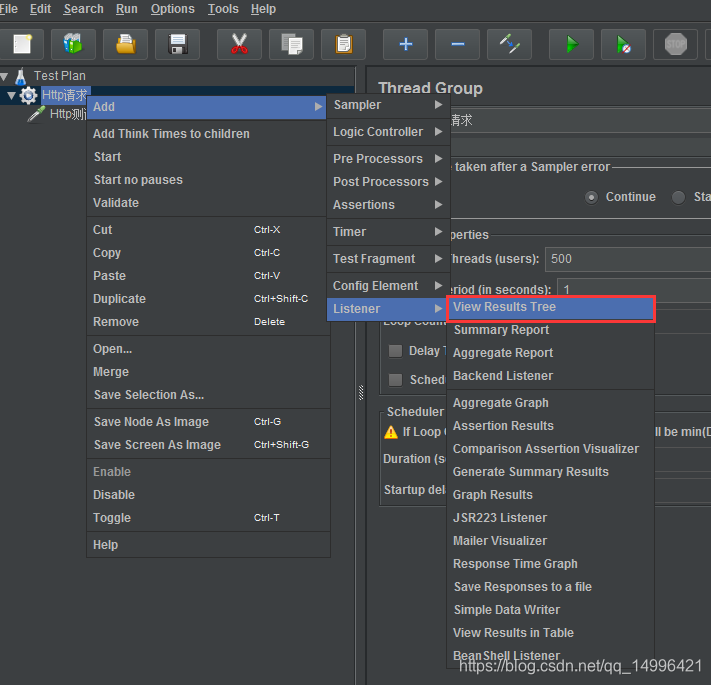Click Disable in the context menu
711x685 pixels.
[x=208, y=495]
